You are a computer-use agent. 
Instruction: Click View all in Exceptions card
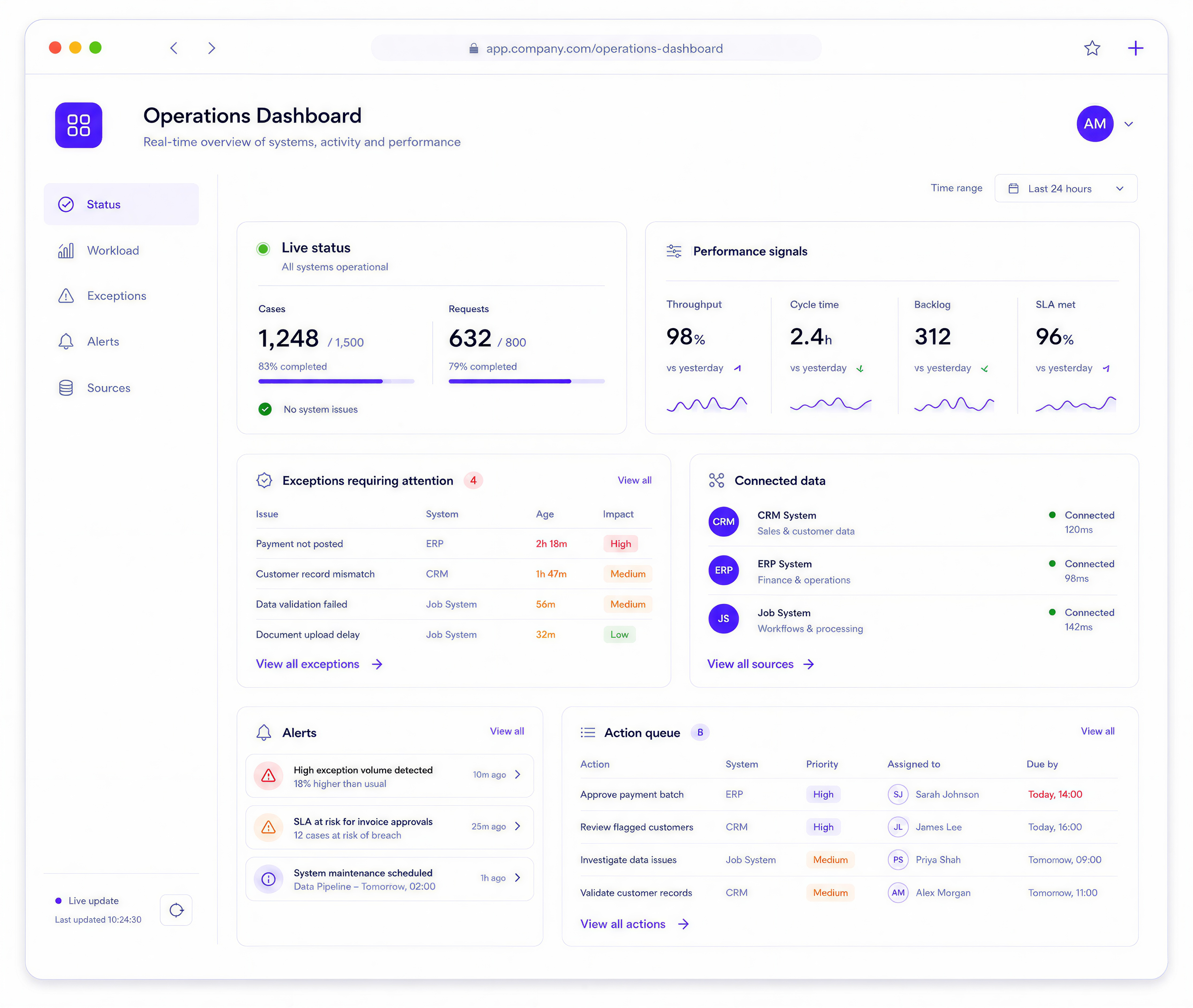click(x=634, y=480)
